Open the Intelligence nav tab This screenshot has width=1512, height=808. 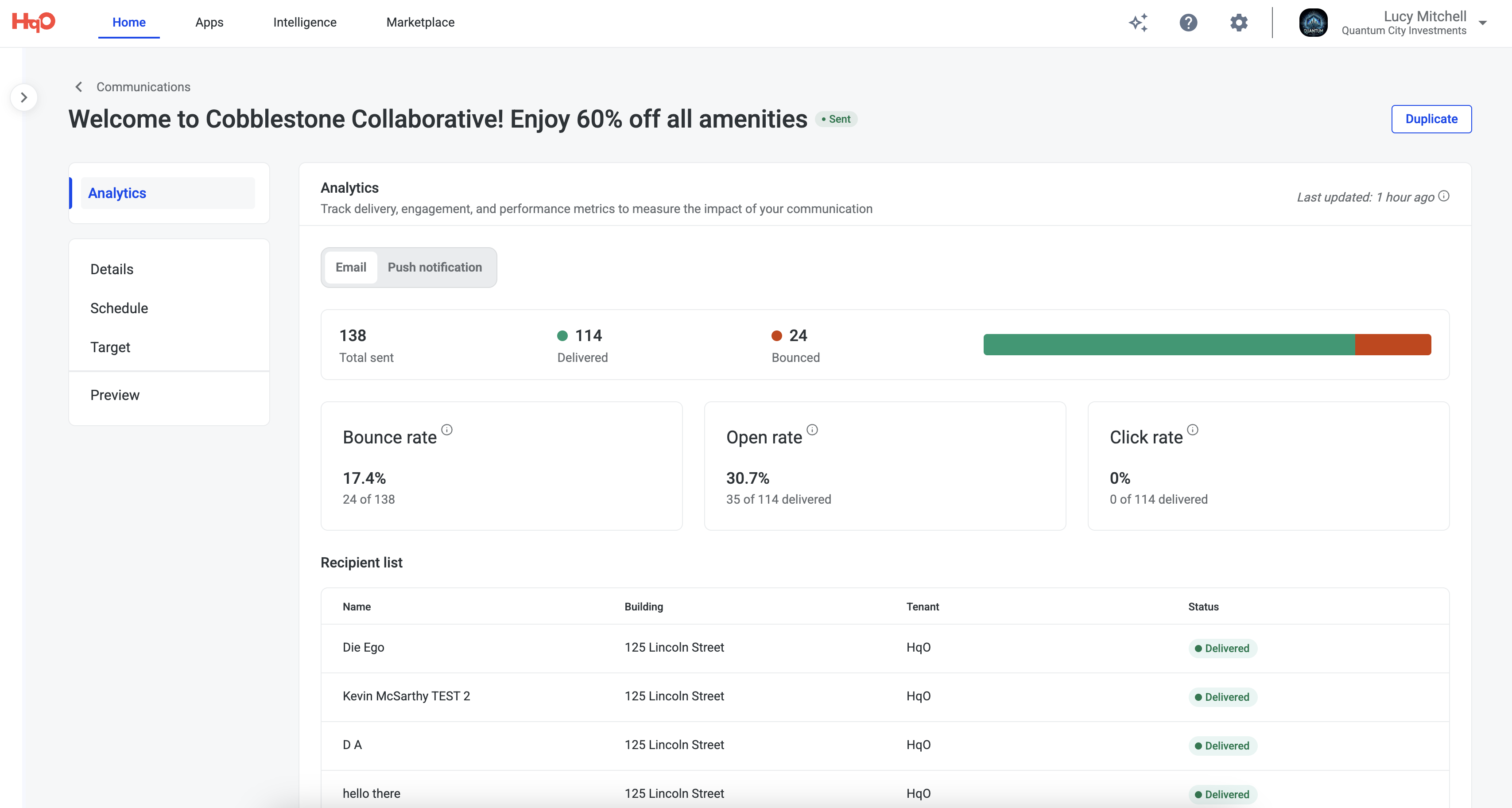(x=305, y=22)
